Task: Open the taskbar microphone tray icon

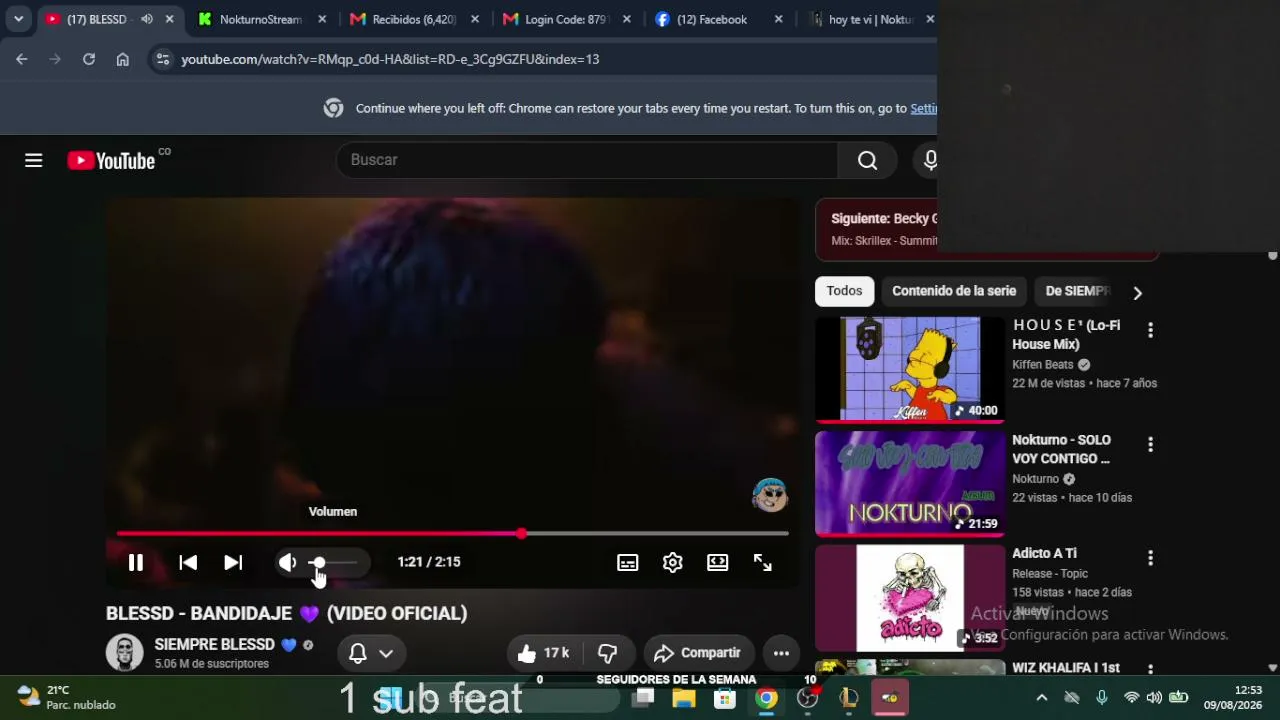Action: tap(1101, 697)
